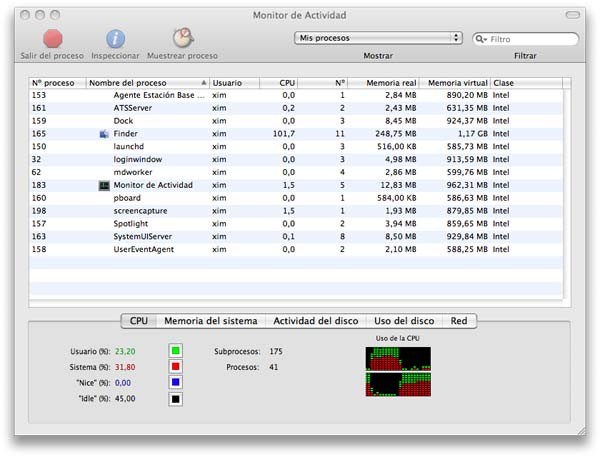The image size is (600, 457).
Task: Open the Inspeccionar info icon
Action: click(115, 39)
